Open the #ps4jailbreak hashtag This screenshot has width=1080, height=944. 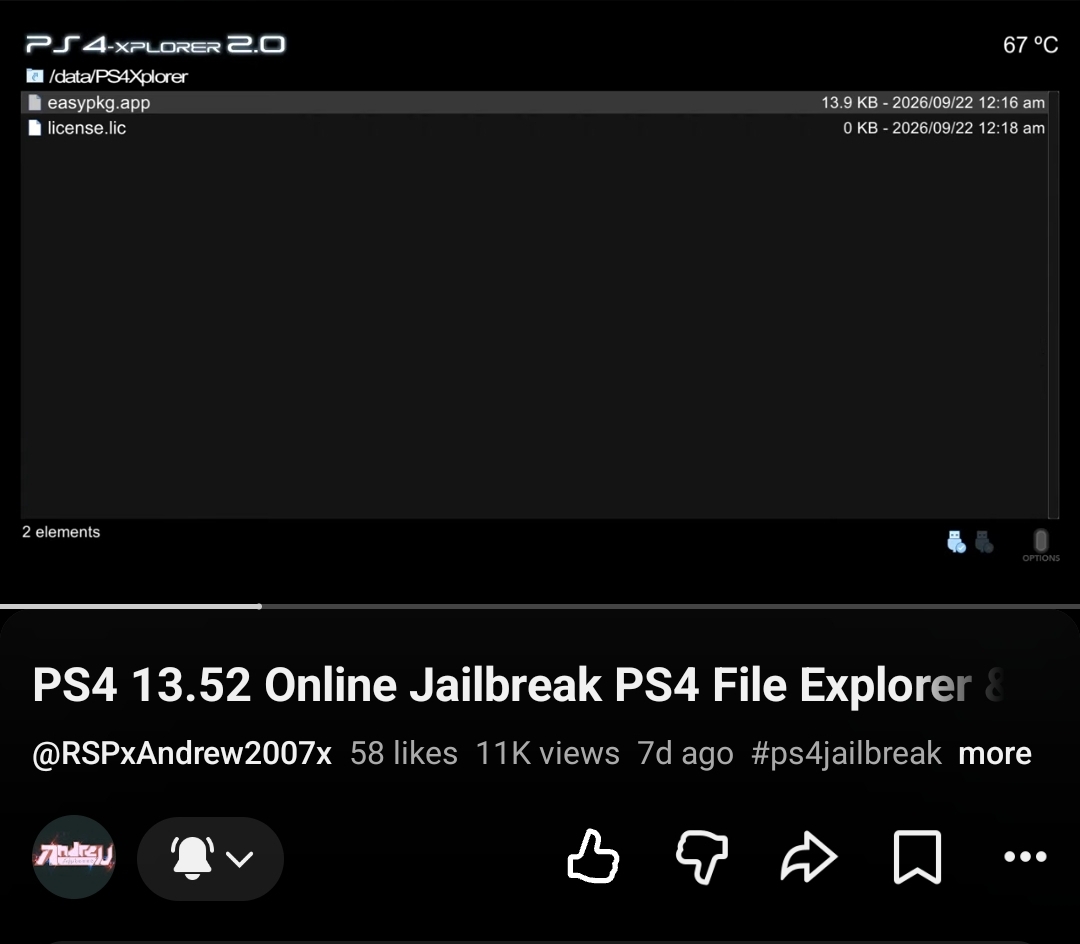pos(846,753)
